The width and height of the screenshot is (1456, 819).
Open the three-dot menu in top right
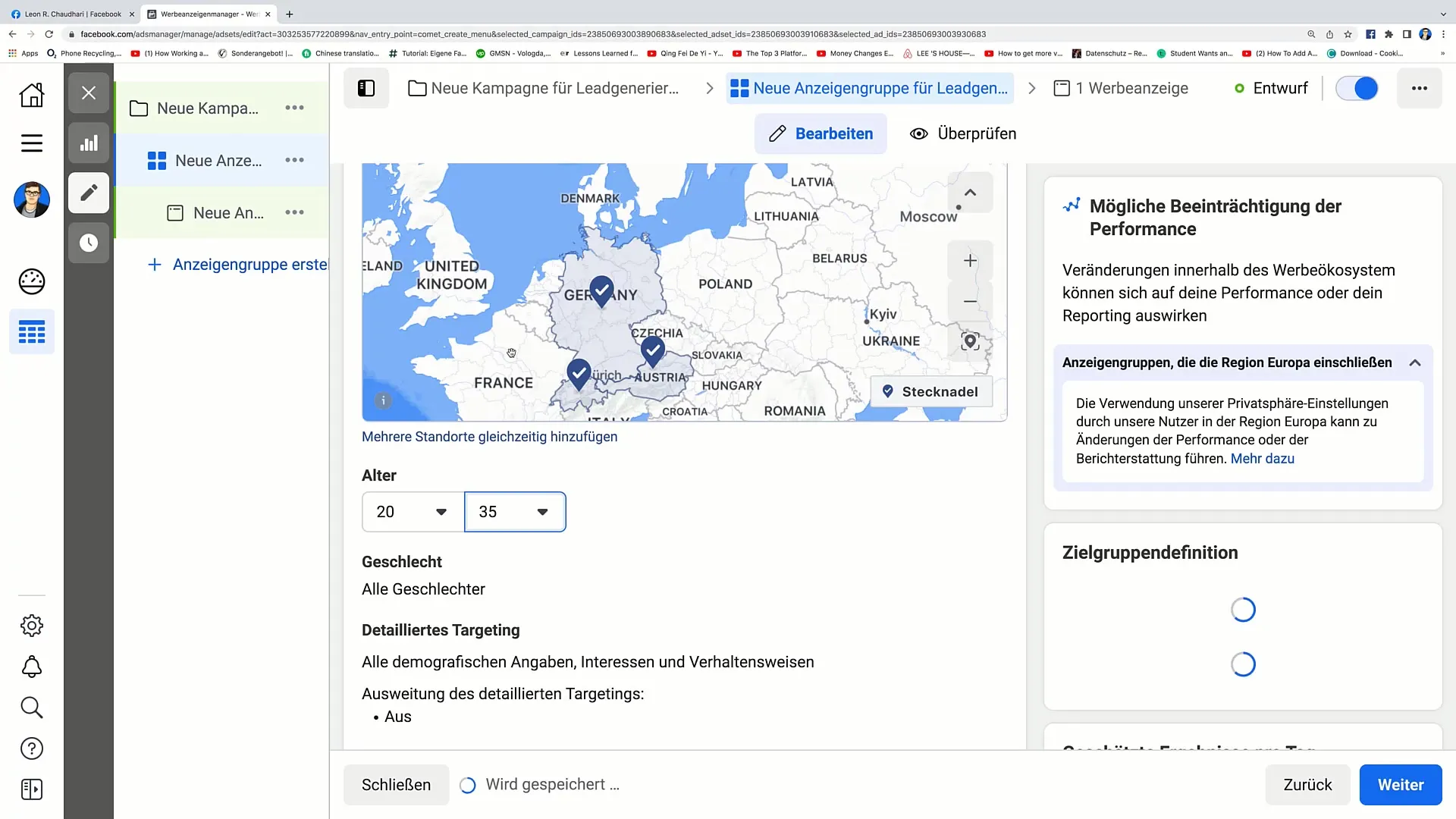pyautogui.click(x=1420, y=88)
